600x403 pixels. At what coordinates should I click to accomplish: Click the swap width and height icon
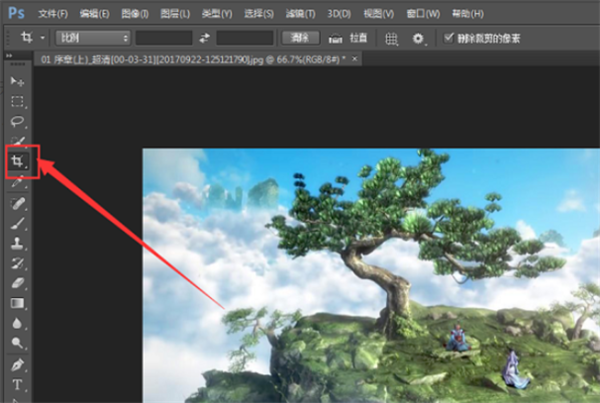click(205, 37)
